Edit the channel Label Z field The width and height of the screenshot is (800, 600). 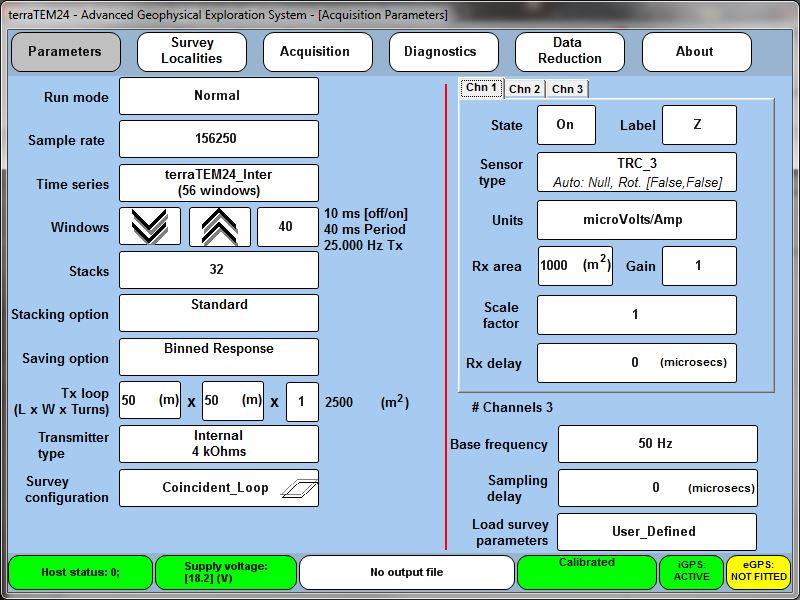pos(699,125)
